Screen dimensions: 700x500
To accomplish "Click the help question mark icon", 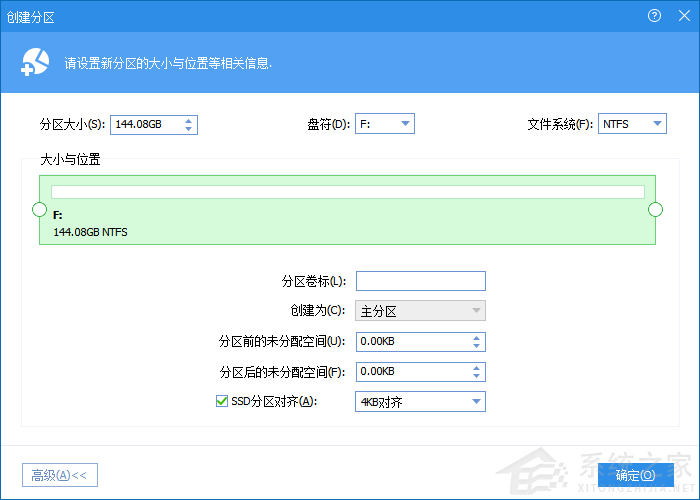I will (655, 15).
